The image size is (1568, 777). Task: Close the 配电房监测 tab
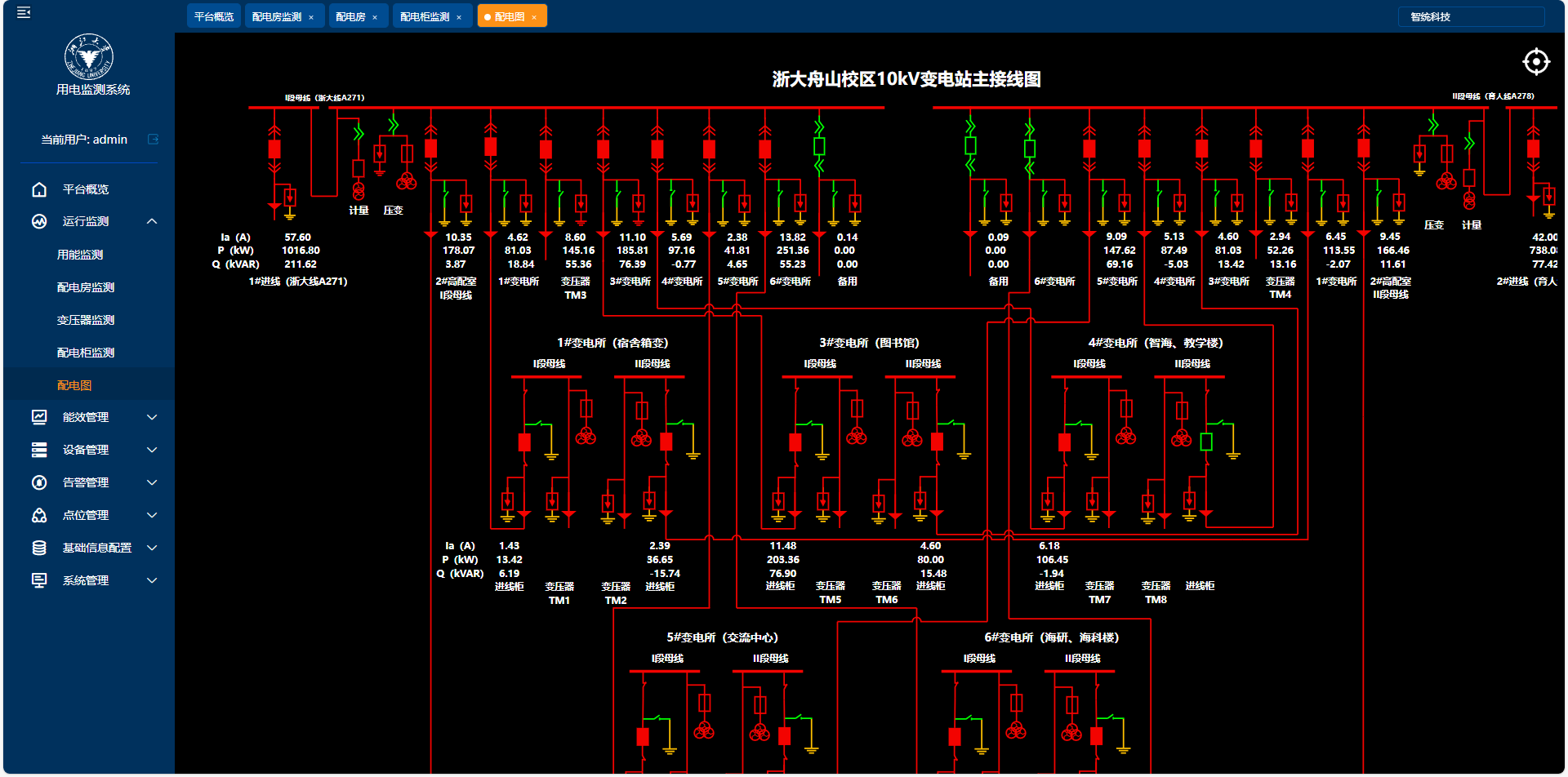tap(311, 17)
